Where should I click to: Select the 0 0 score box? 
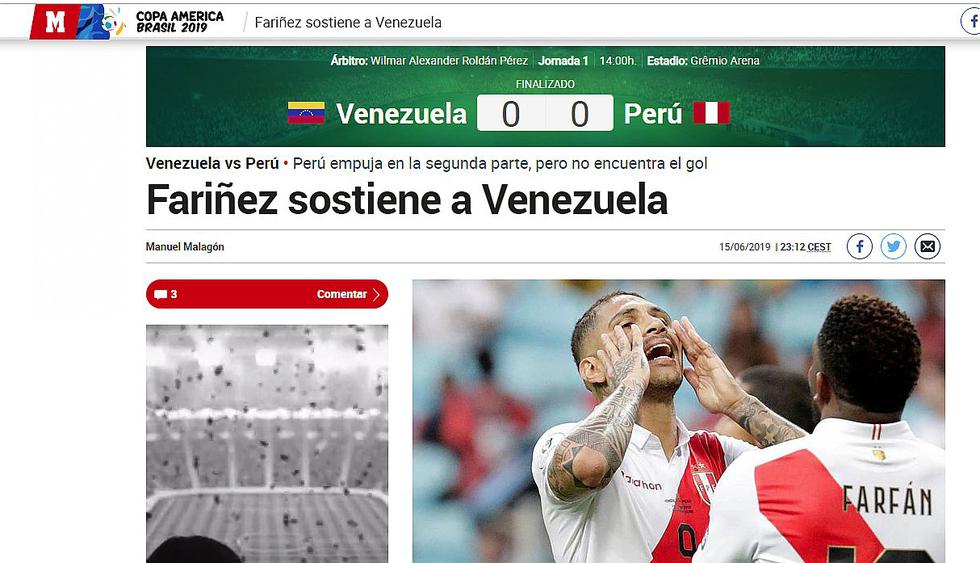545,113
